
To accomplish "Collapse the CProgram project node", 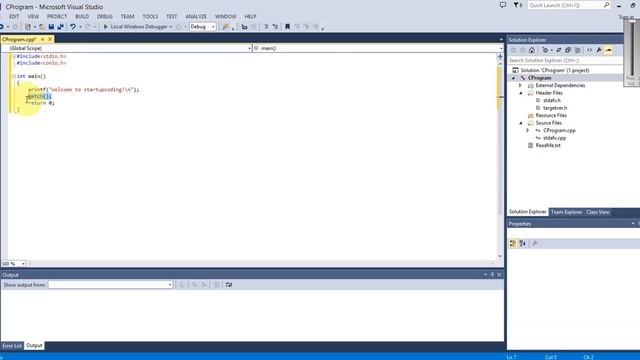I will click(513, 78).
